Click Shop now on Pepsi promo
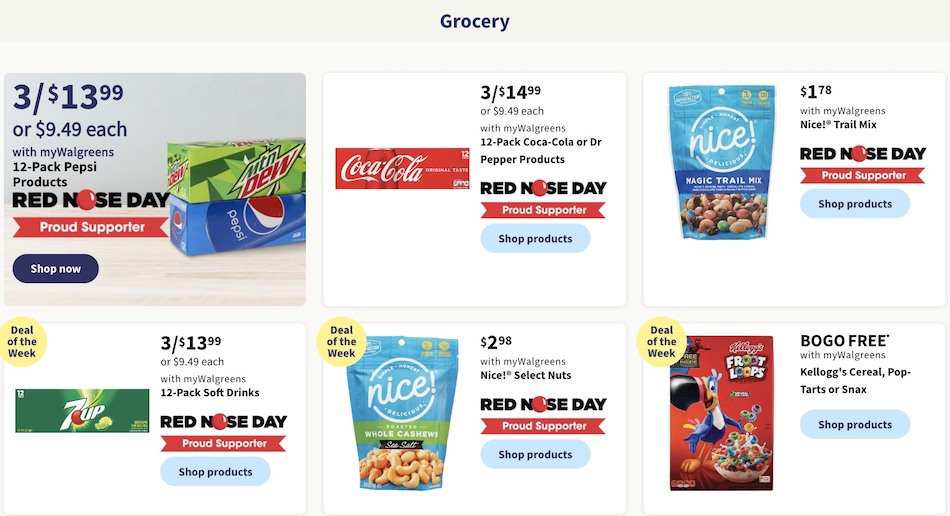950x516 pixels. pos(55,268)
